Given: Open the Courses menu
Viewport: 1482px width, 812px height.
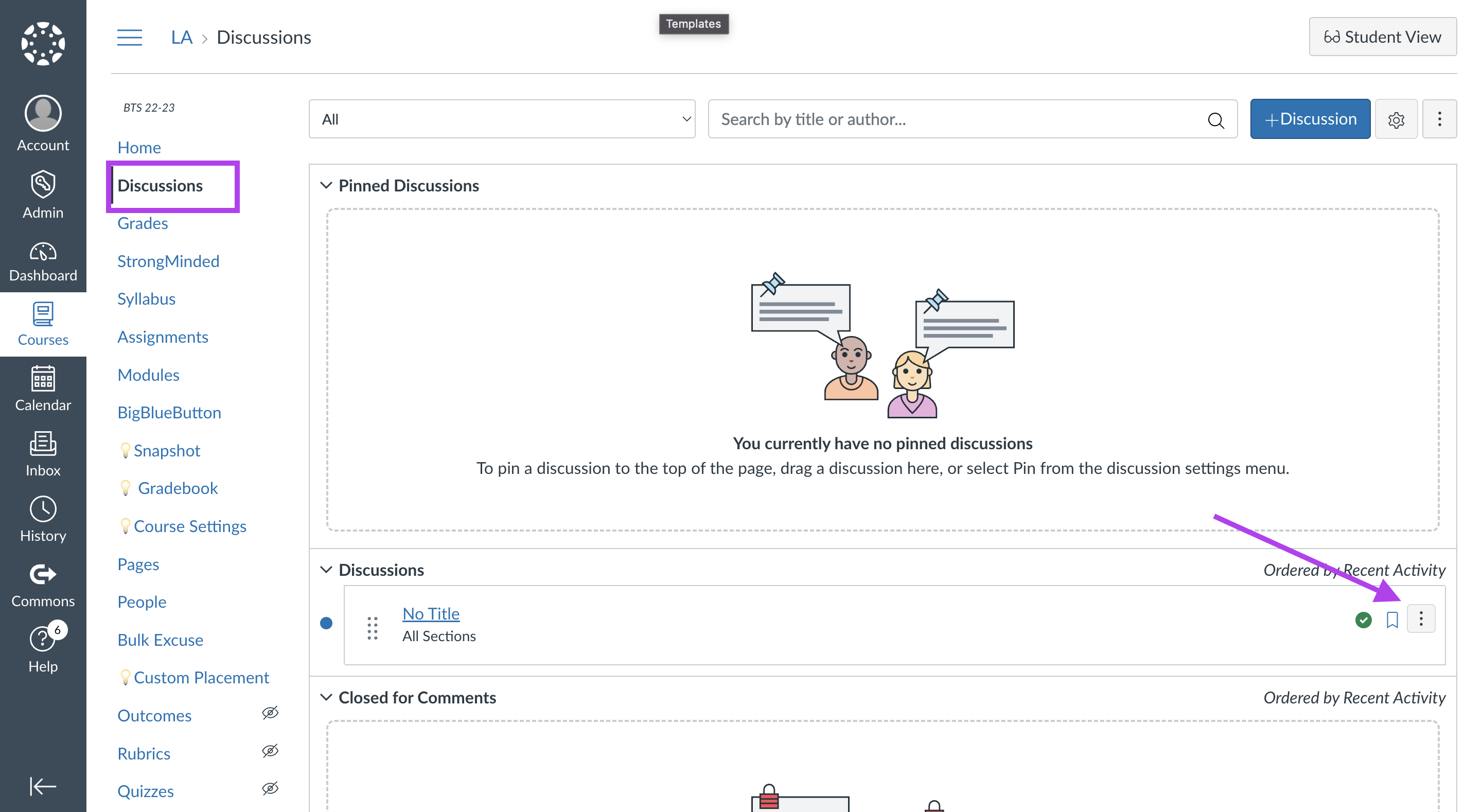Looking at the screenshot, I should click(43, 324).
